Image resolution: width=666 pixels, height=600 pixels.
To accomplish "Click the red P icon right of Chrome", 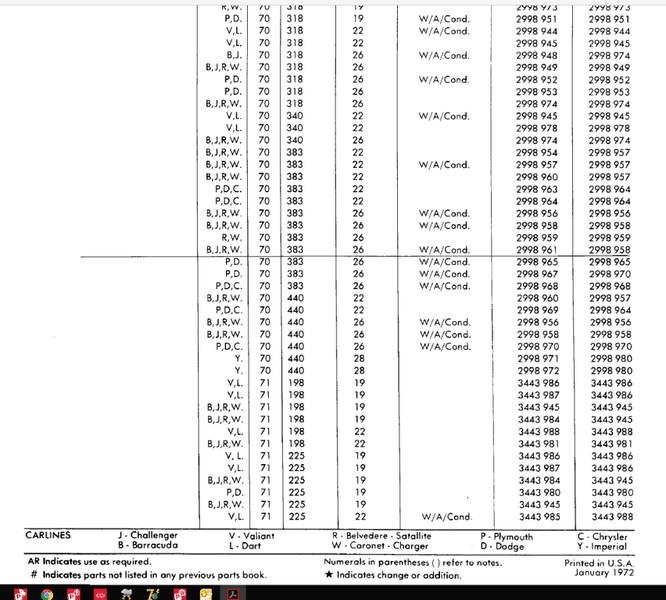I will pos(73,593).
